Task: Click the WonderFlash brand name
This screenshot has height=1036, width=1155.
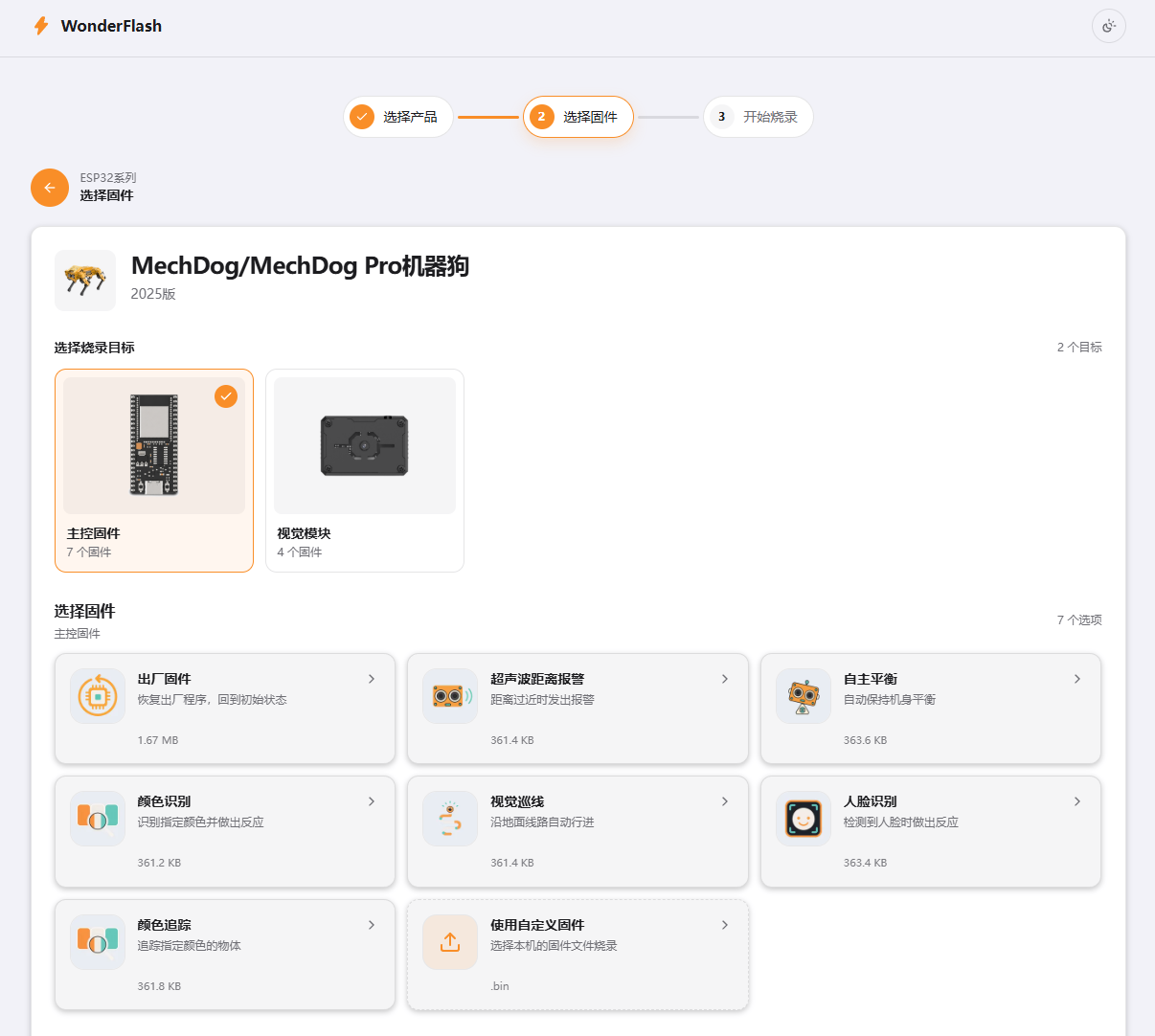Action: click(x=111, y=26)
